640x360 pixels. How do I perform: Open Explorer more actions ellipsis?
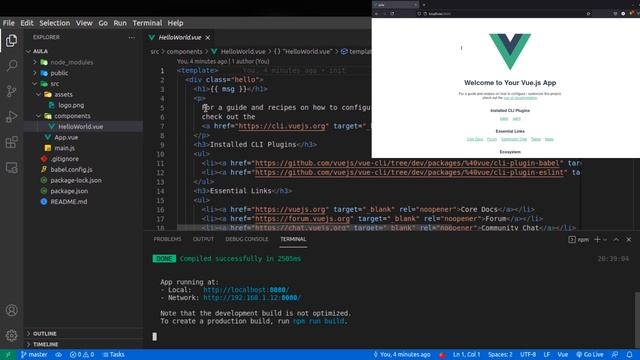click(131, 38)
